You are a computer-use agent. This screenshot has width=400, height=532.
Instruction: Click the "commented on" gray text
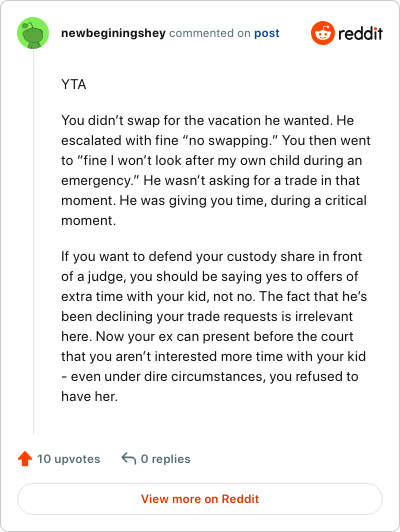point(210,33)
